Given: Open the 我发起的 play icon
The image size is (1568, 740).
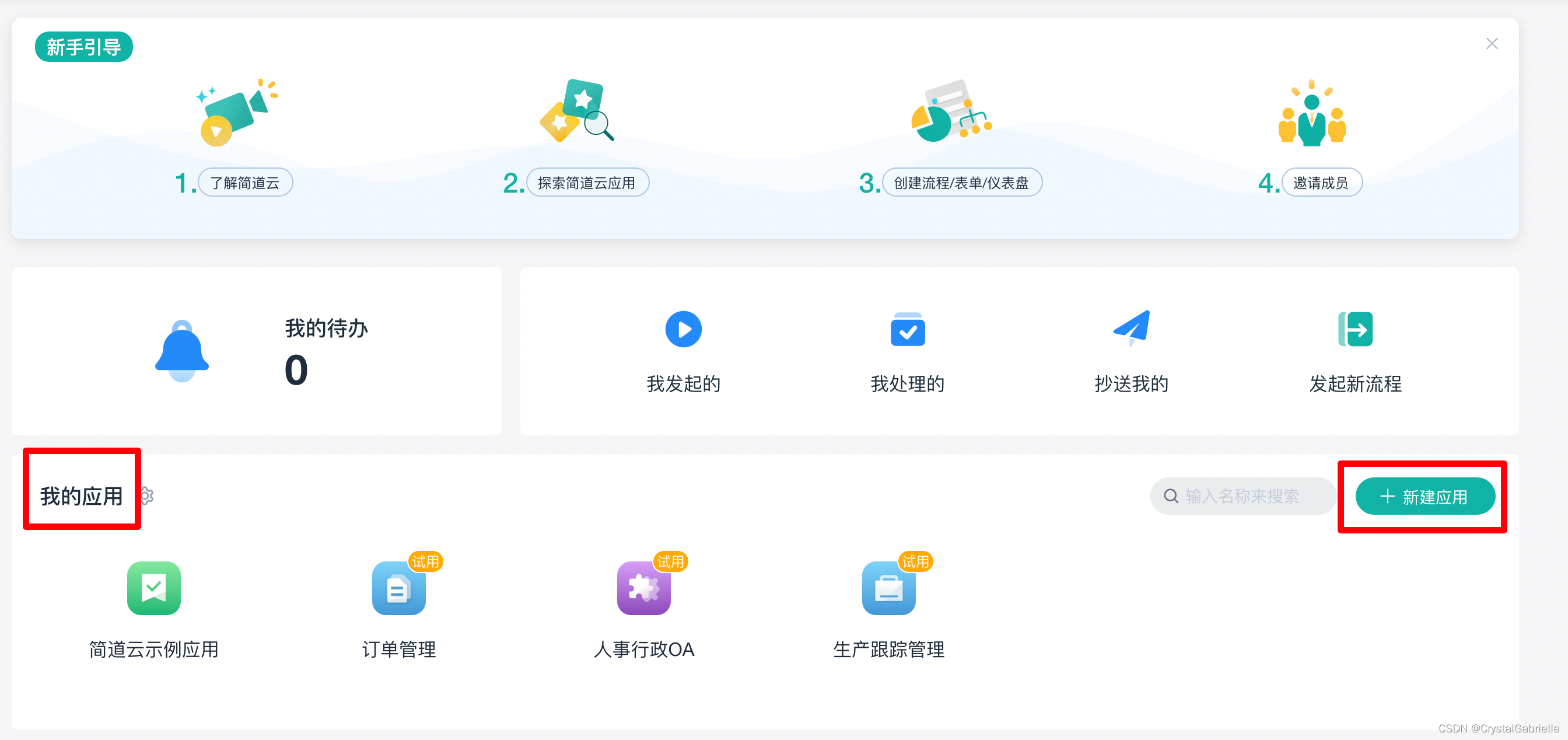Looking at the screenshot, I should [x=683, y=329].
